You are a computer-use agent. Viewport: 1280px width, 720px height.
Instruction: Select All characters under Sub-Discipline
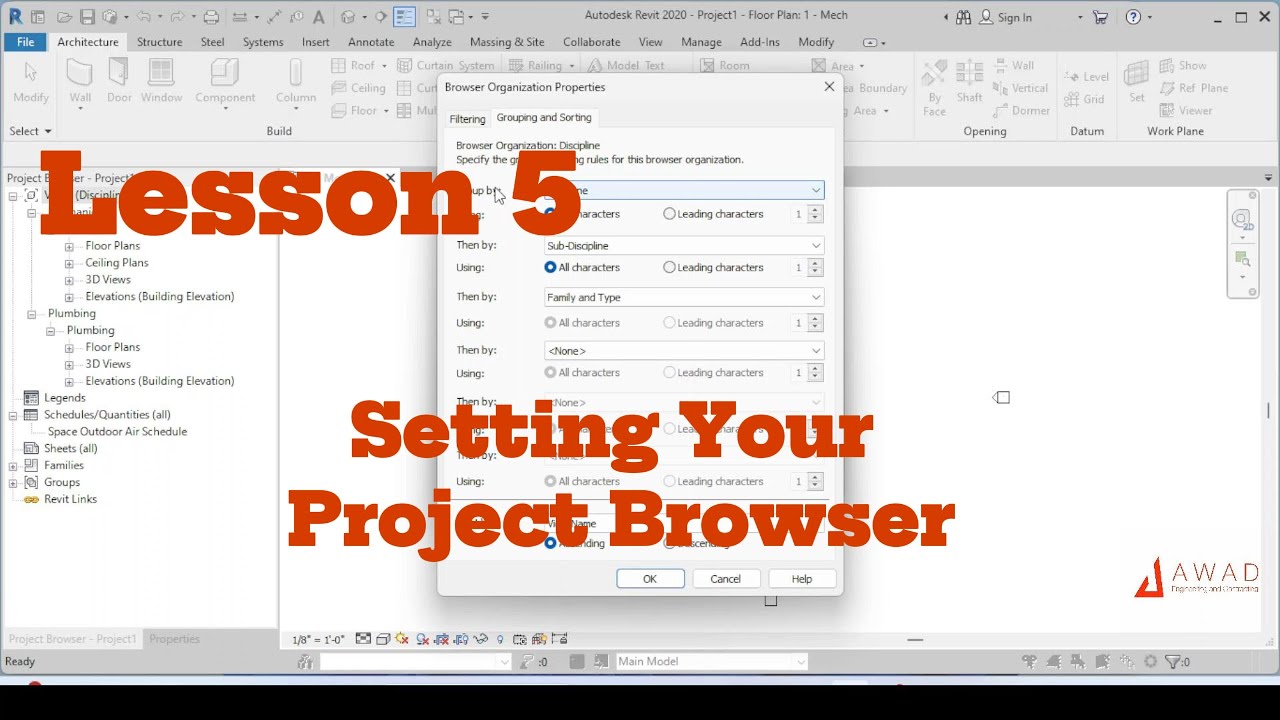(550, 267)
